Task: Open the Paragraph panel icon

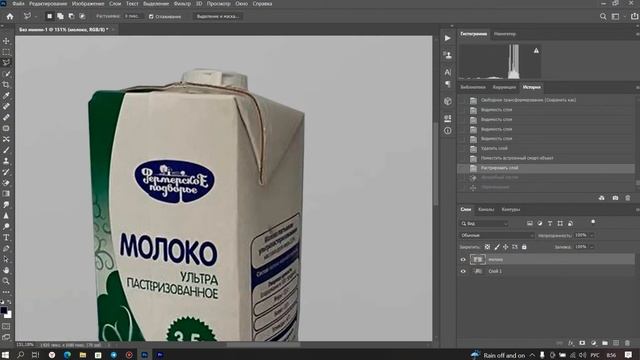Action: point(448,84)
